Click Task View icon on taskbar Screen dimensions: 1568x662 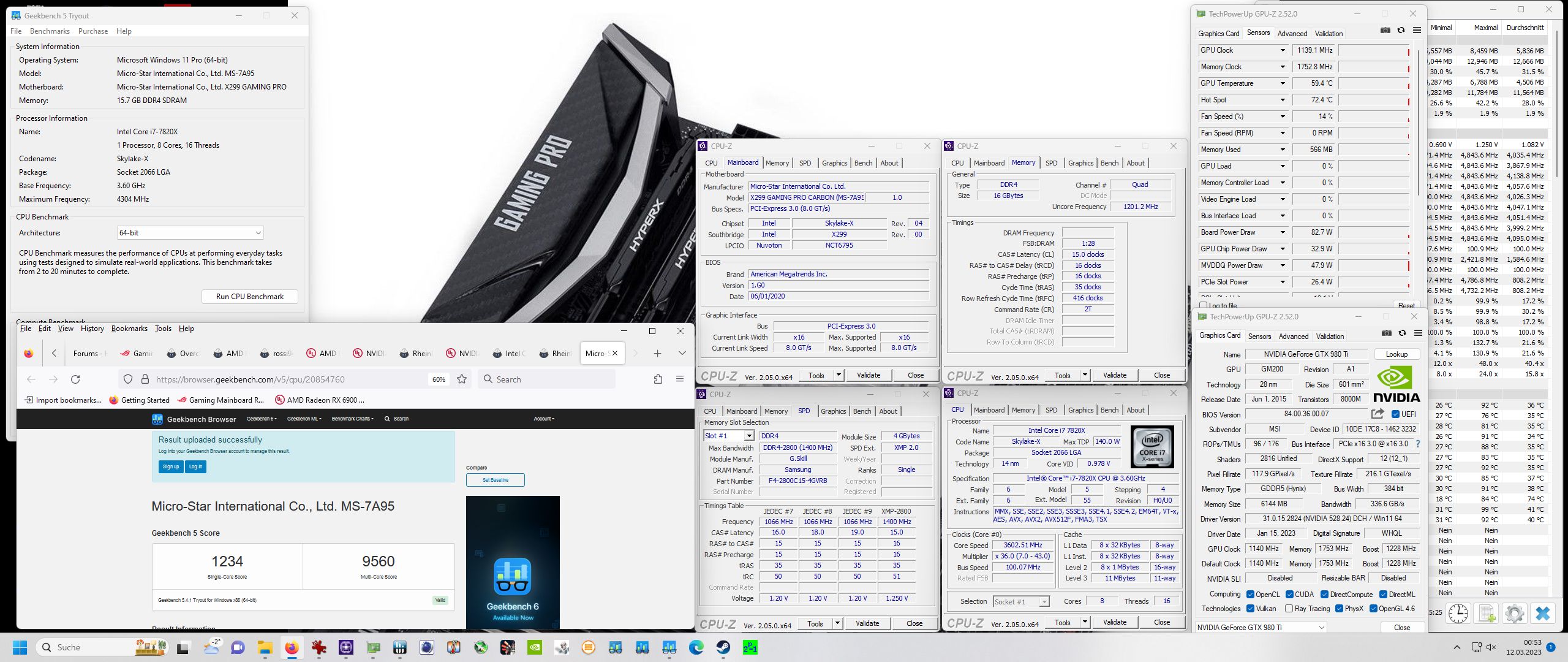tap(183, 647)
